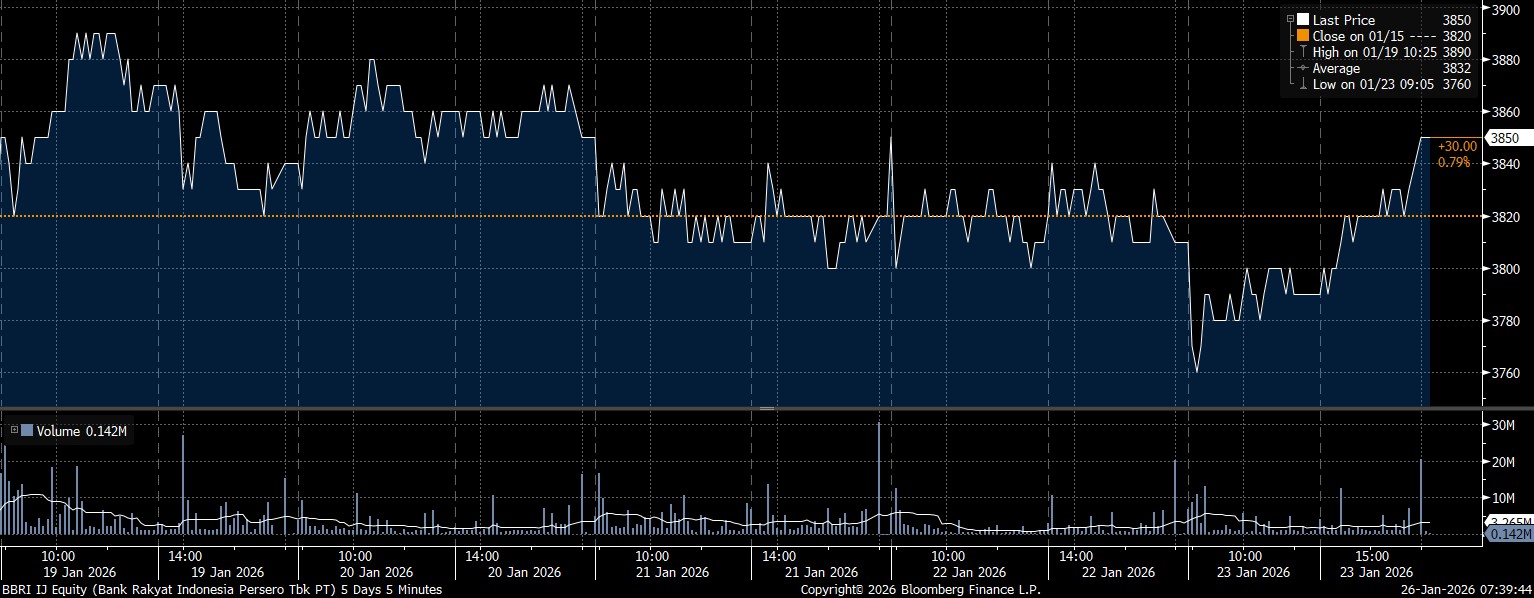Select the Average line marker icon
The width and height of the screenshot is (1534, 598).
(x=1302, y=69)
